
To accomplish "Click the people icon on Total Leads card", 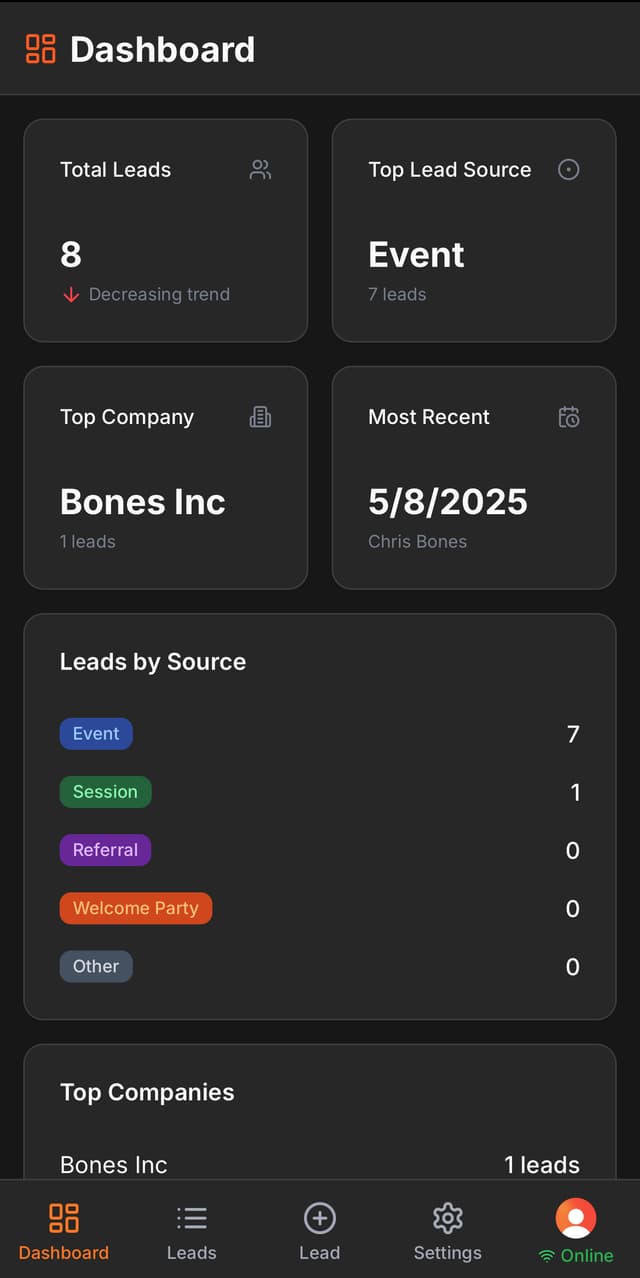I will point(260,169).
